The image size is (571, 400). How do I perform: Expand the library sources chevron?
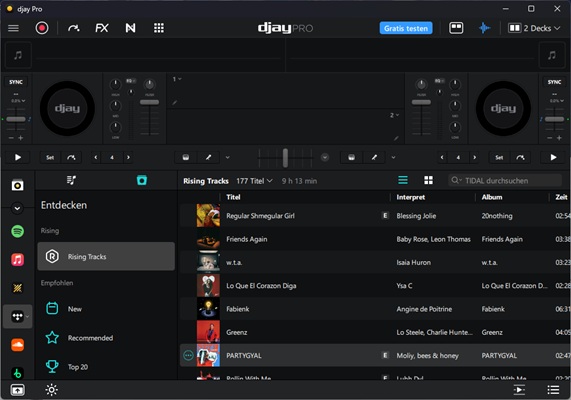click(17, 208)
